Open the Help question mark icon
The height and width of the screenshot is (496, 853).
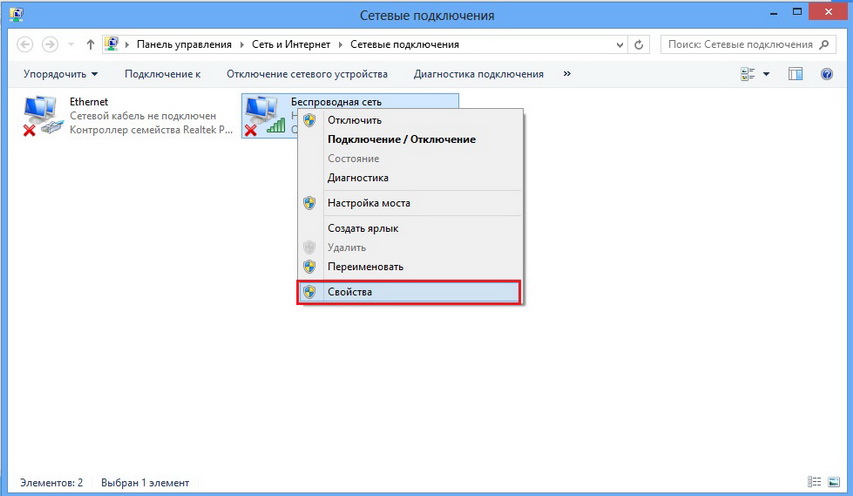[x=827, y=74]
